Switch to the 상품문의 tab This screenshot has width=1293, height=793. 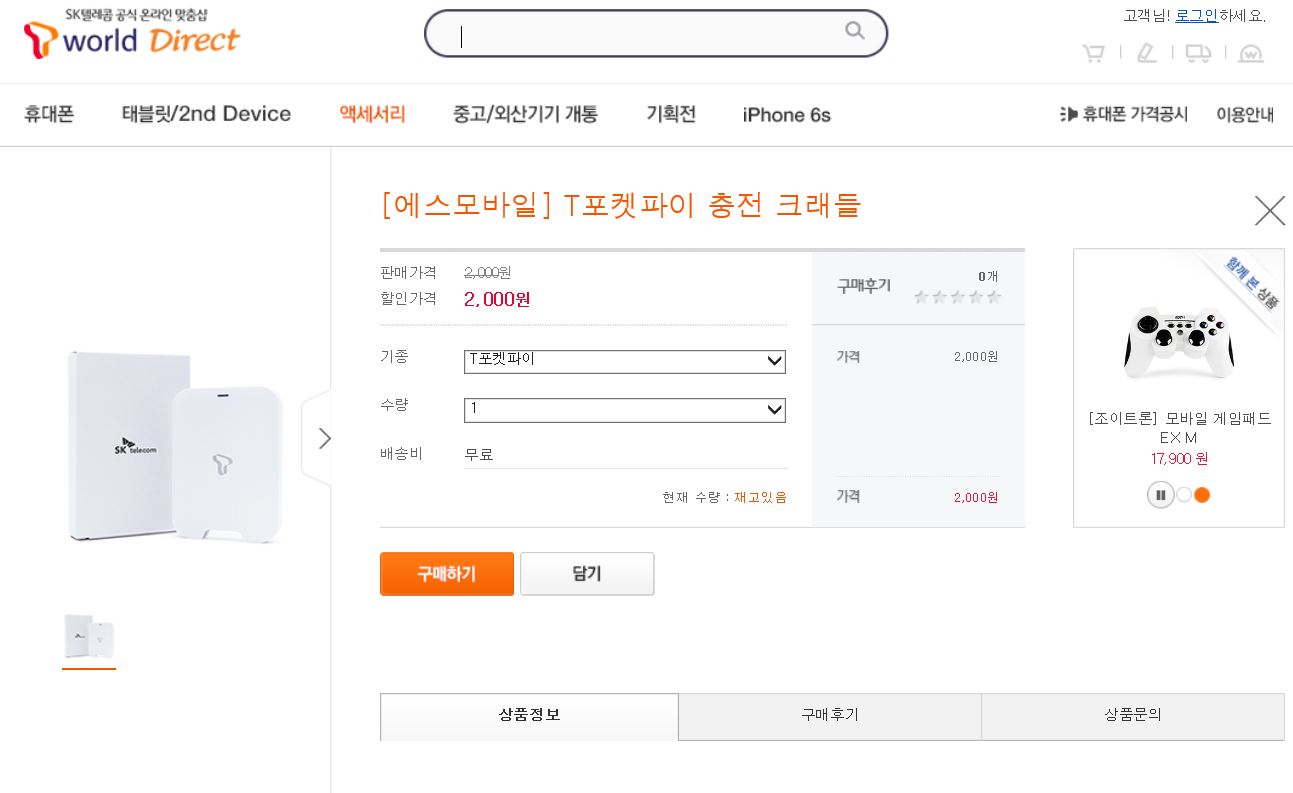coord(1132,715)
